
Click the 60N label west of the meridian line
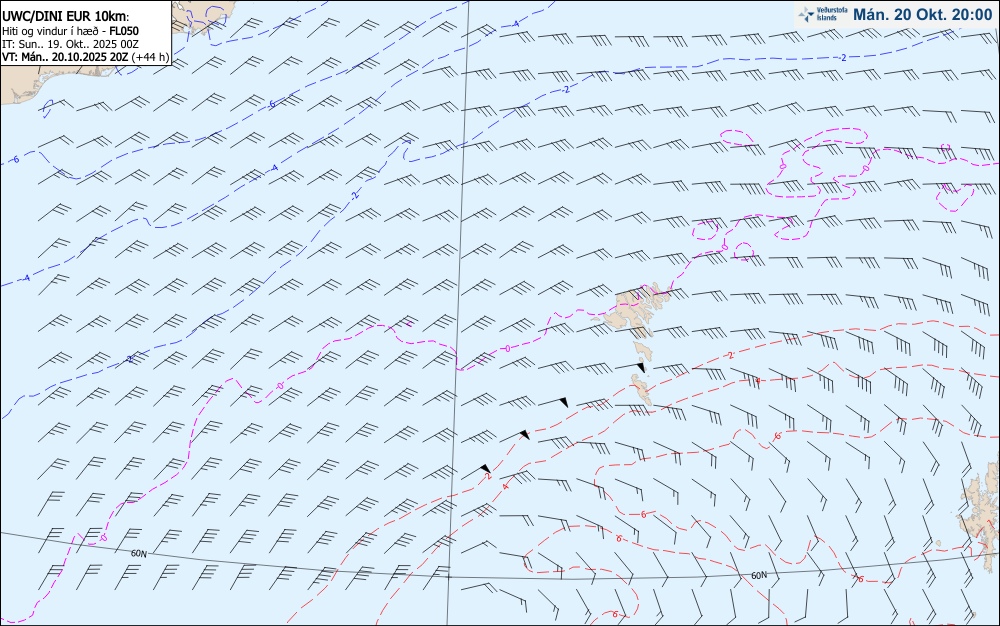[138, 553]
